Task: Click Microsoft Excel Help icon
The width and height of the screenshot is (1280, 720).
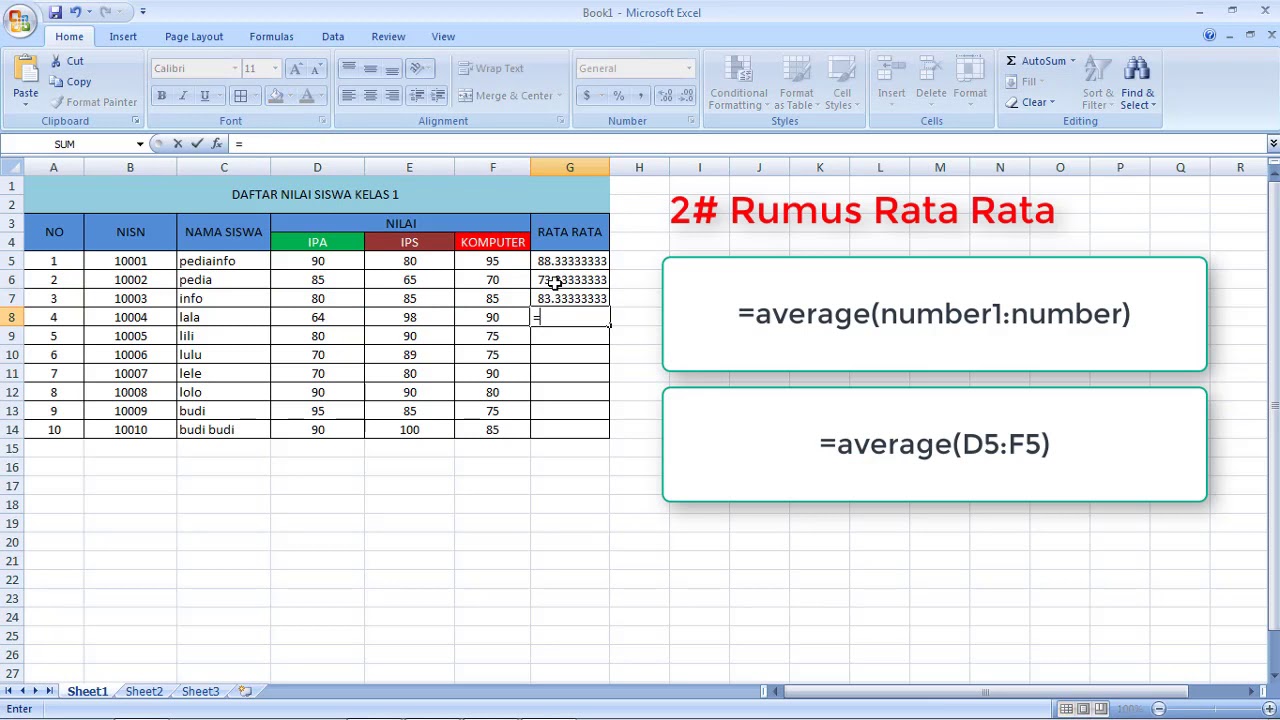Action: (x=1210, y=35)
